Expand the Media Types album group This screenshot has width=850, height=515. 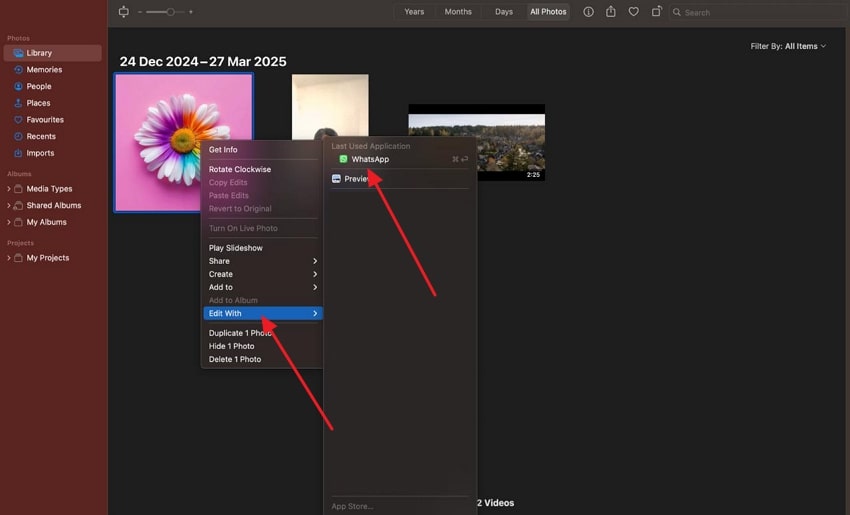9,189
